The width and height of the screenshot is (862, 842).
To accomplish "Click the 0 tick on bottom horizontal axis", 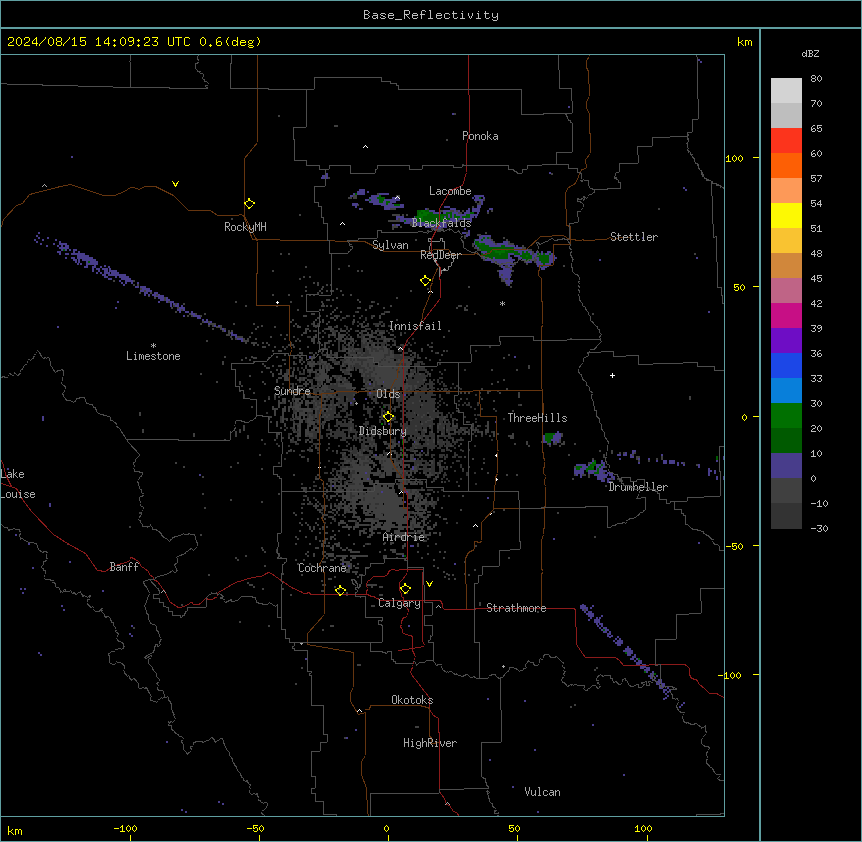I will pos(386,828).
